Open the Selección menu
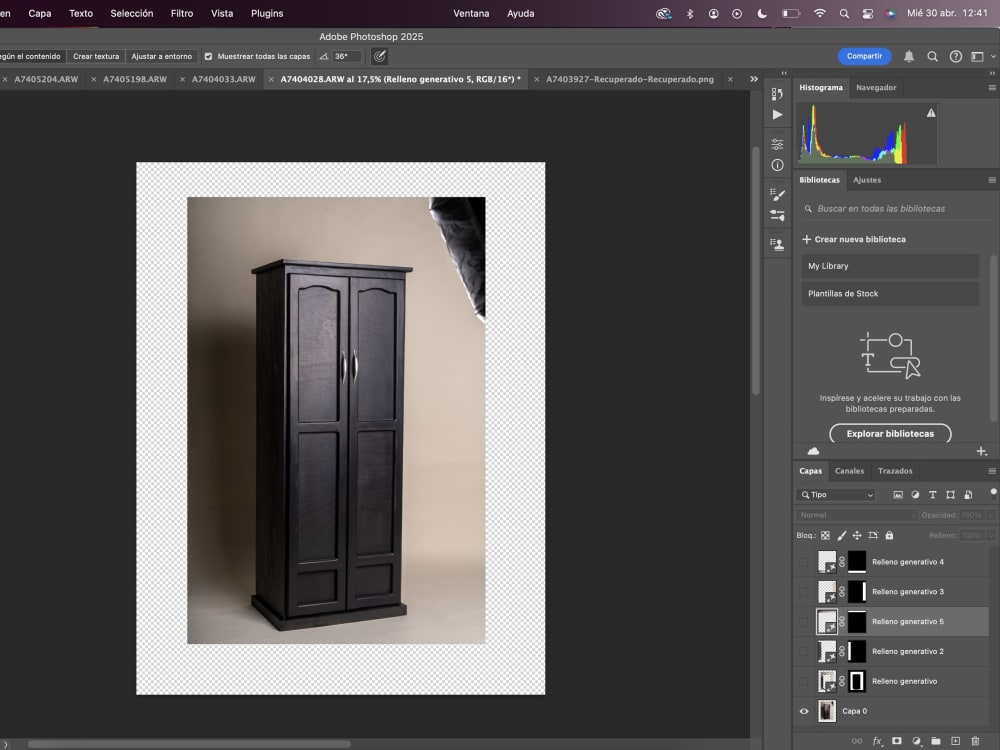This screenshot has width=1000, height=750. click(x=131, y=13)
